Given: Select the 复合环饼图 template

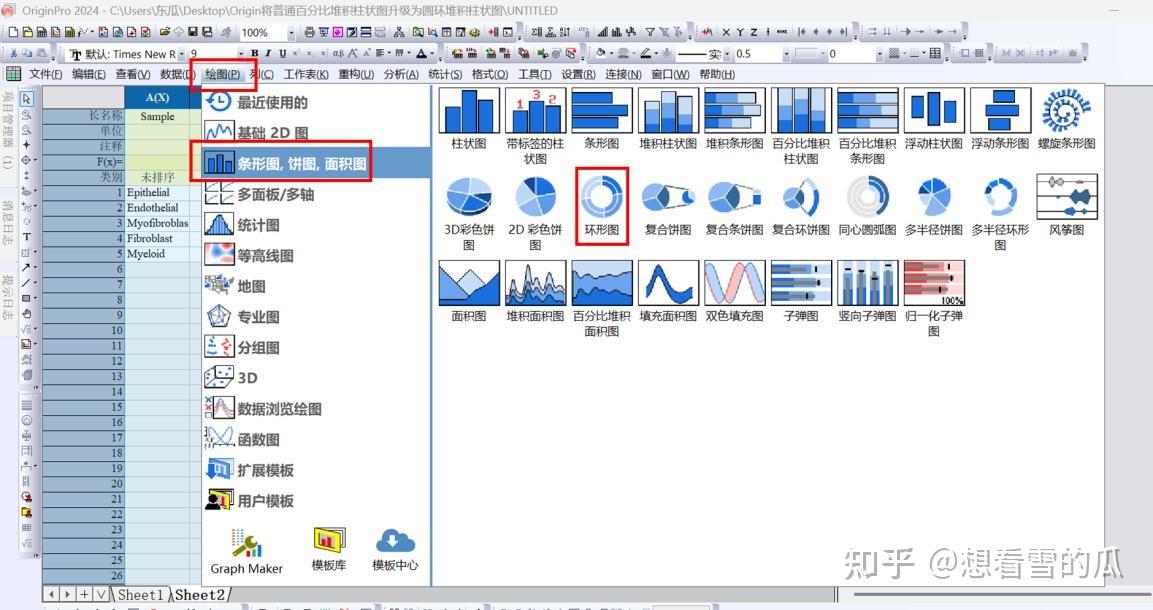Looking at the screenshot, I should tap(801, 205).
